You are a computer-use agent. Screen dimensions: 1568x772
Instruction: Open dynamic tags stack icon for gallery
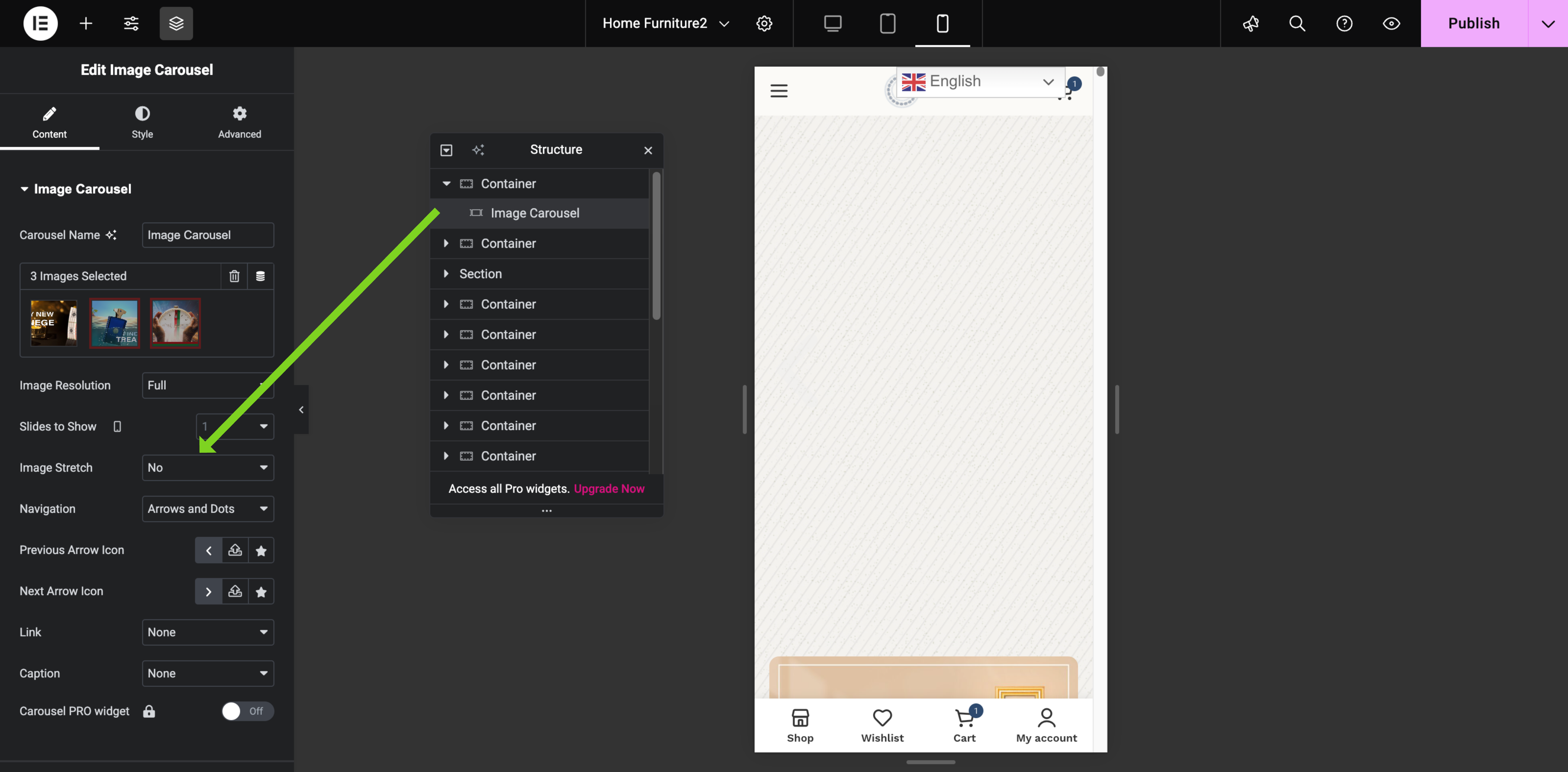[x=260, y=276]
